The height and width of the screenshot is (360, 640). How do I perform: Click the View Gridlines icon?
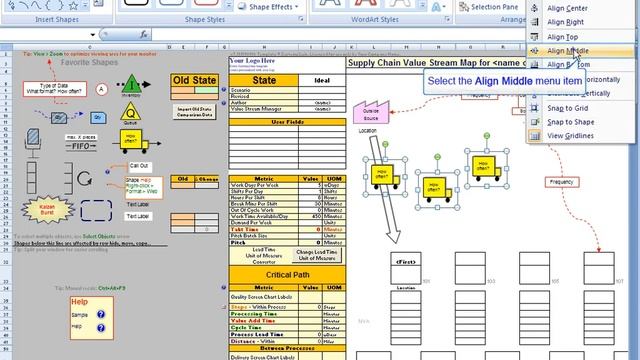[x=534, y=136]
